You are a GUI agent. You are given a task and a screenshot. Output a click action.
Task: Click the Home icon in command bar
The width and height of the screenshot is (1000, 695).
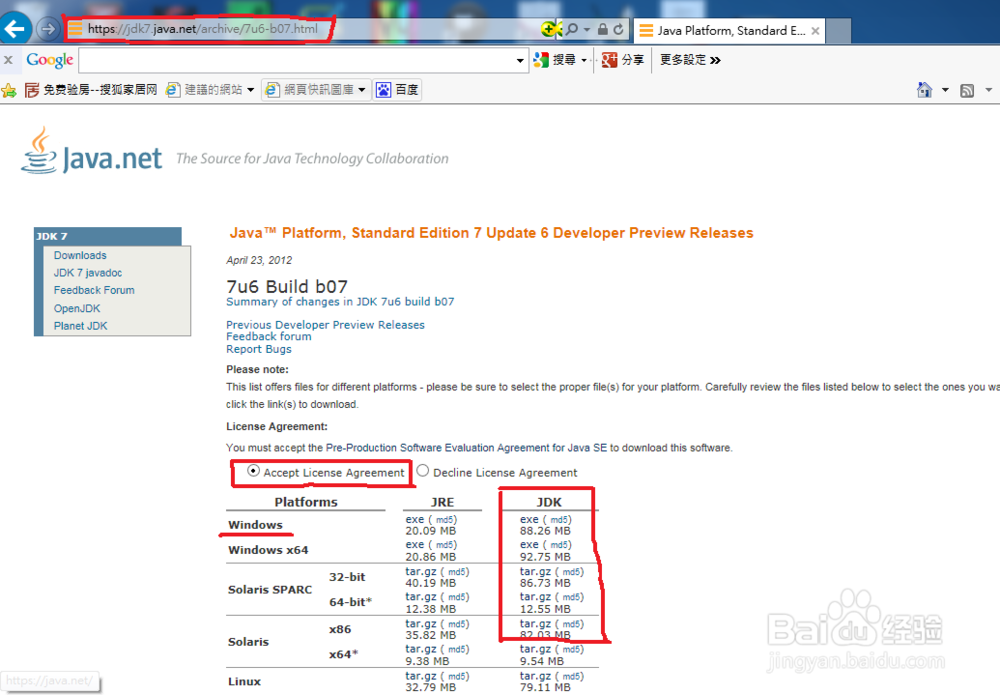pos(924,90)
